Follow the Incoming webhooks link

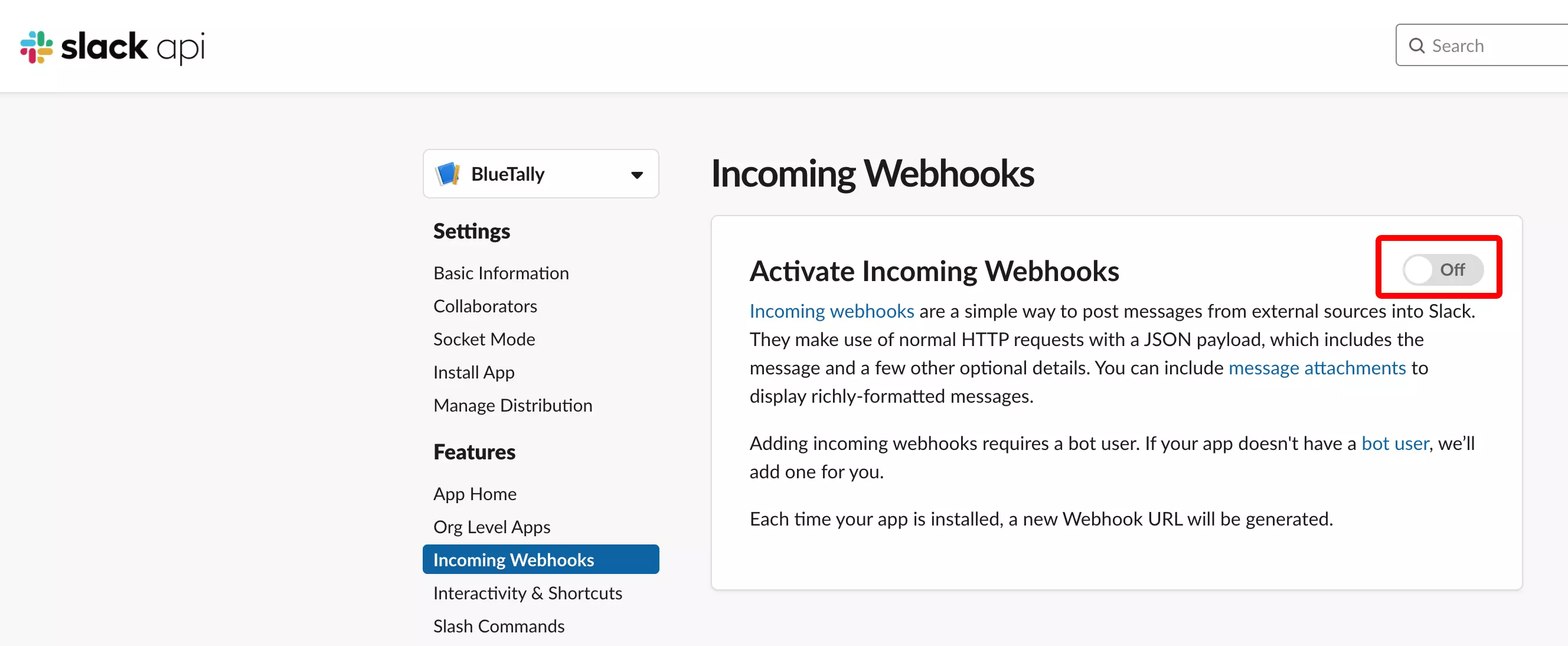[x=831, y=311]
